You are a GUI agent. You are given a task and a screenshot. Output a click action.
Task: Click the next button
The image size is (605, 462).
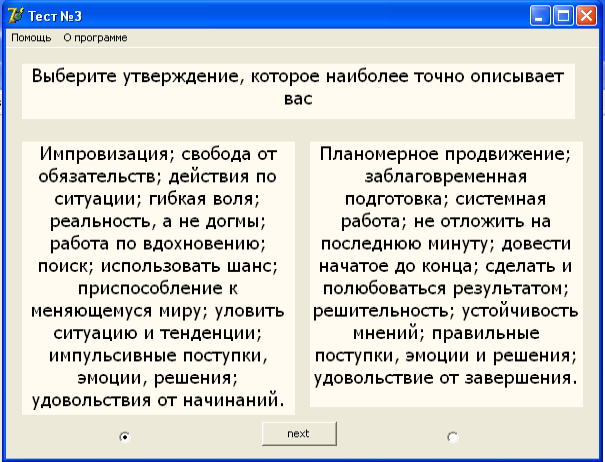[299, 434]
